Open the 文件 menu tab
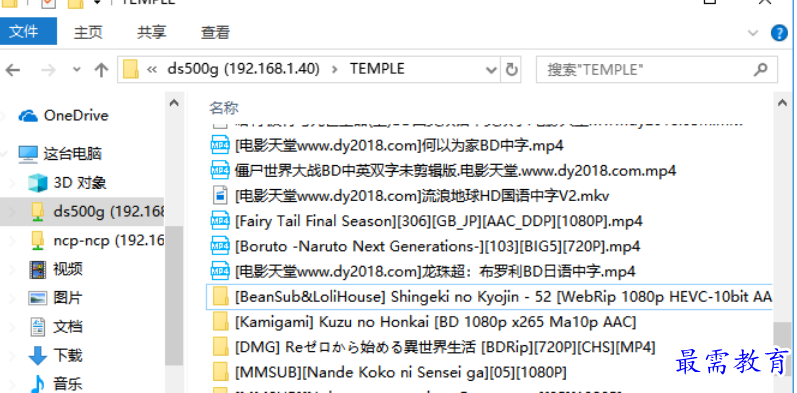Screen dimensions: 797x393 [28, 32]
